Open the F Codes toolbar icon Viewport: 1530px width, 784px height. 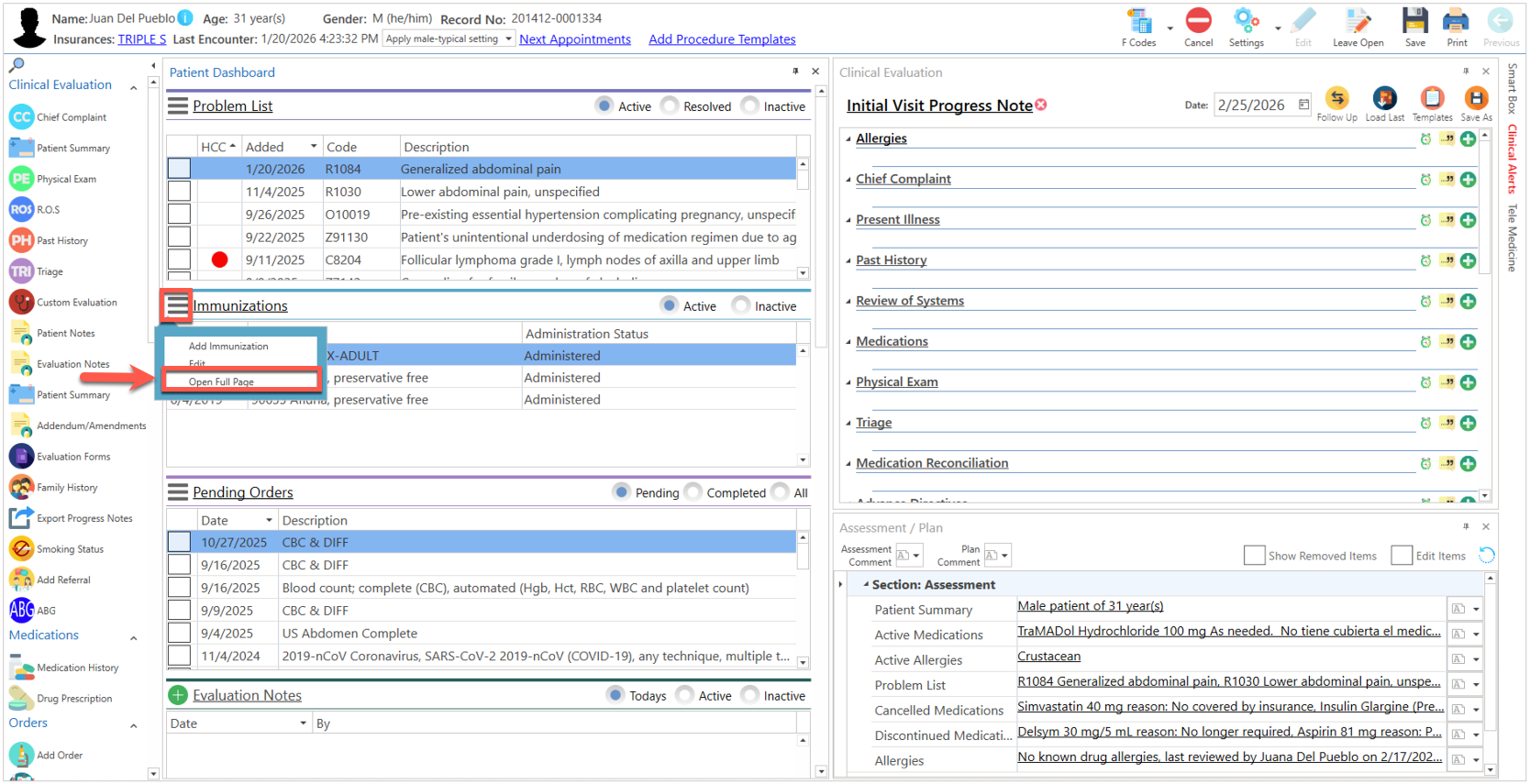pos(1140,21)
